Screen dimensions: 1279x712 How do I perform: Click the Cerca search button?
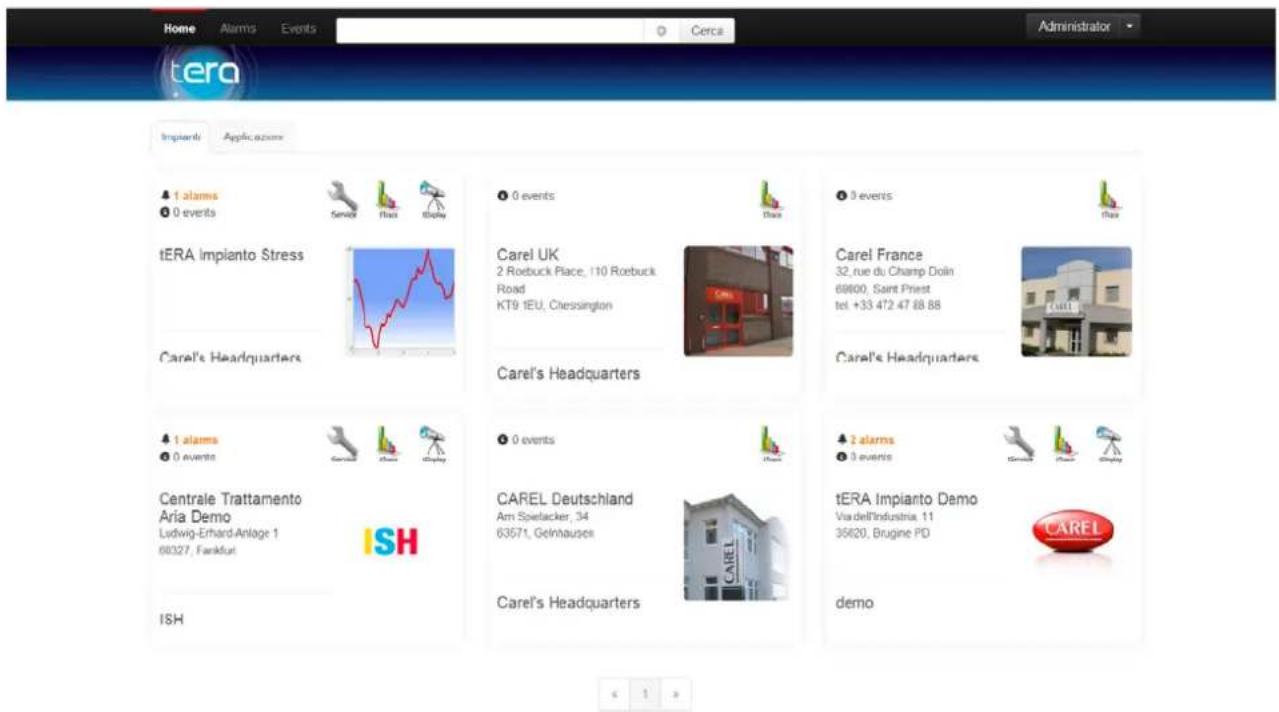[x=707, y=30]
